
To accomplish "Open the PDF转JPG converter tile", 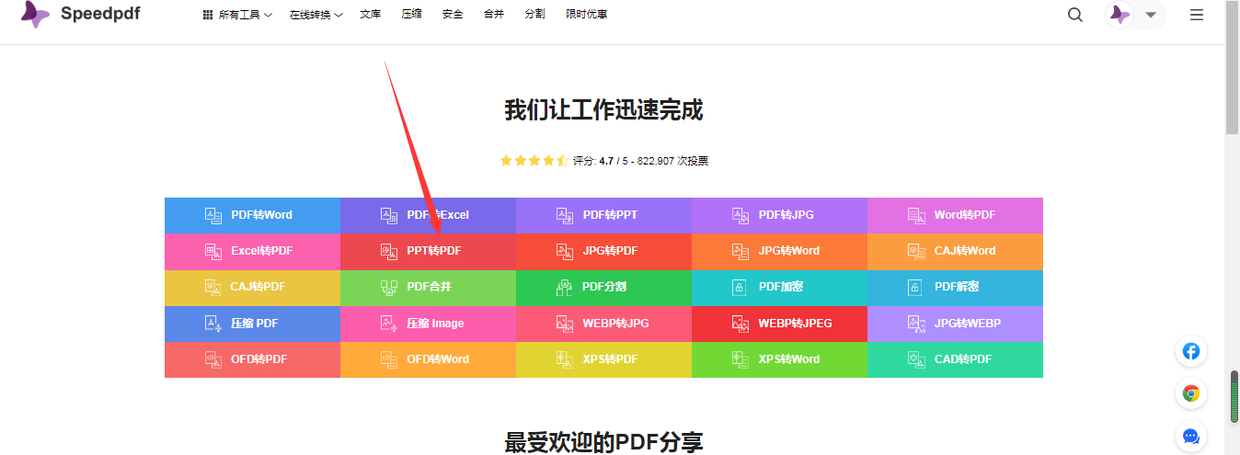I will [779, 215].
